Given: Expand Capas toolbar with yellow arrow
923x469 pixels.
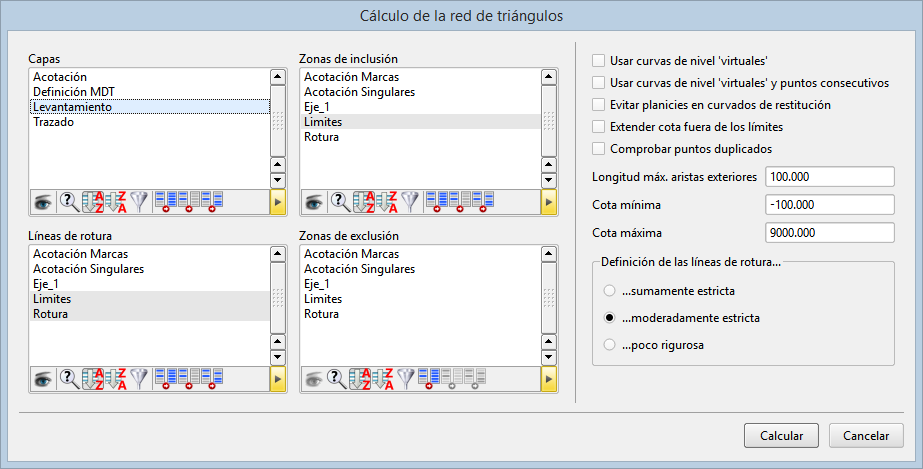Looking at the screenshot, I should click(x=278, y=202).
